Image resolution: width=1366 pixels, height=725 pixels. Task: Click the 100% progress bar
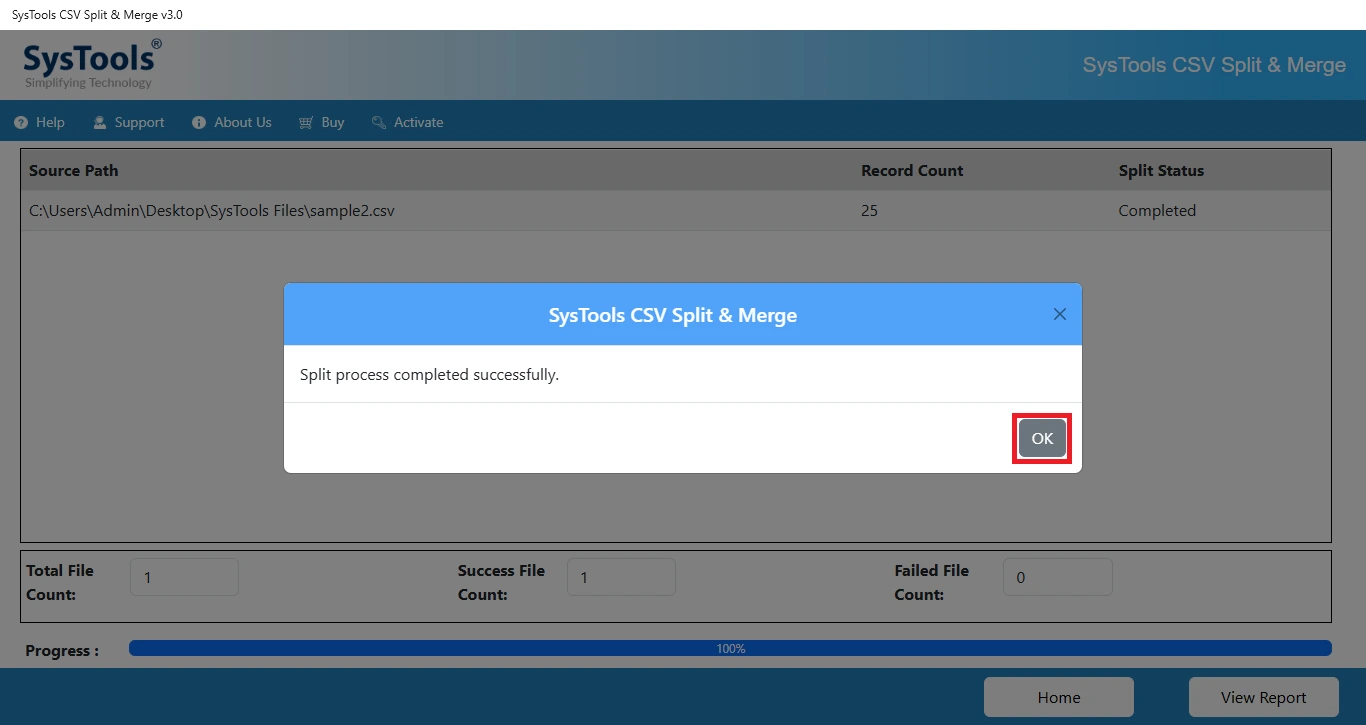coord(730,648)
